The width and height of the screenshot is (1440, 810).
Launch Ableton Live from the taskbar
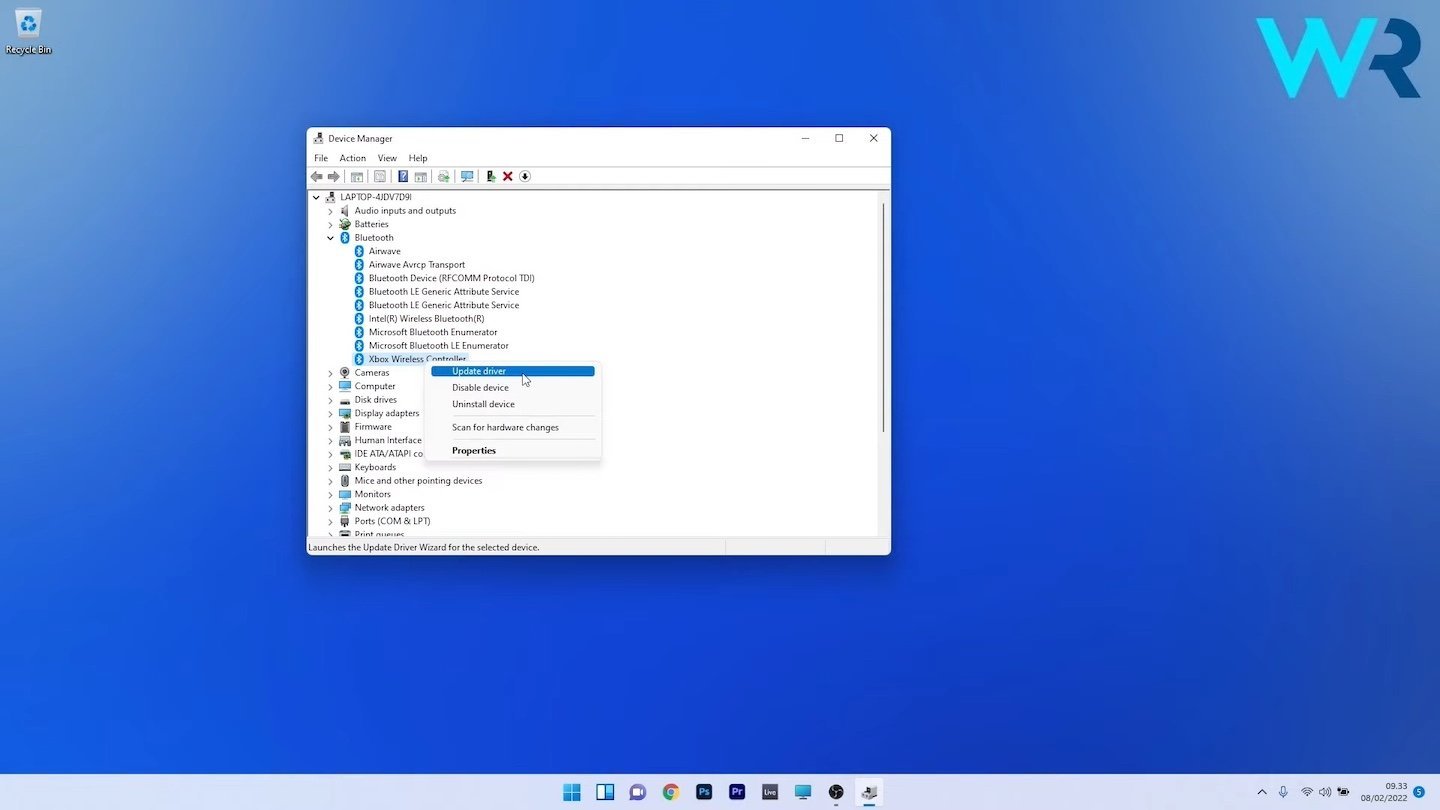[x=770, y=792]
